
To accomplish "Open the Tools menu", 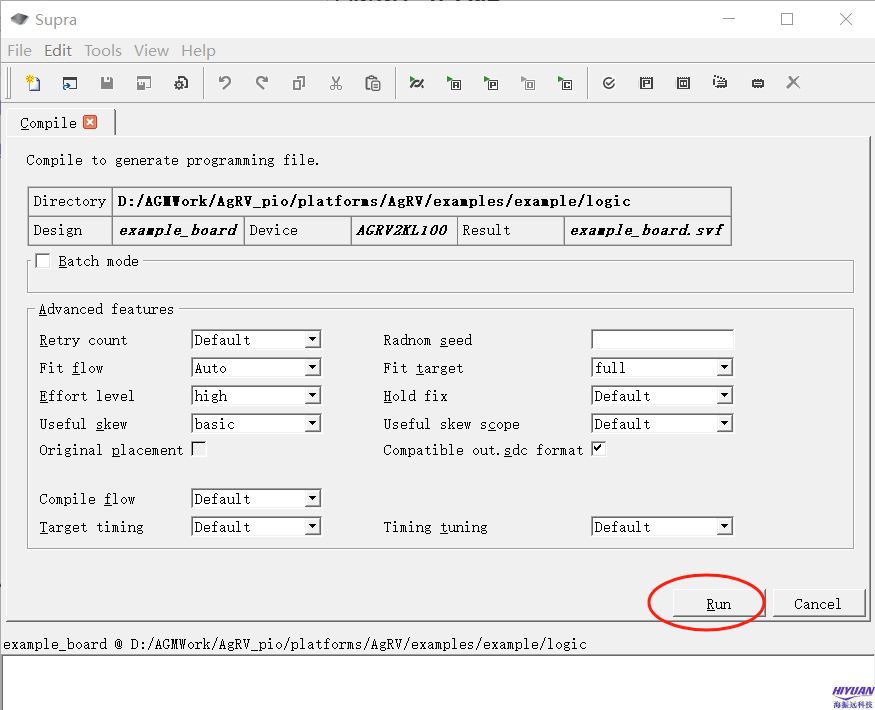I will [x=102, y=50].
